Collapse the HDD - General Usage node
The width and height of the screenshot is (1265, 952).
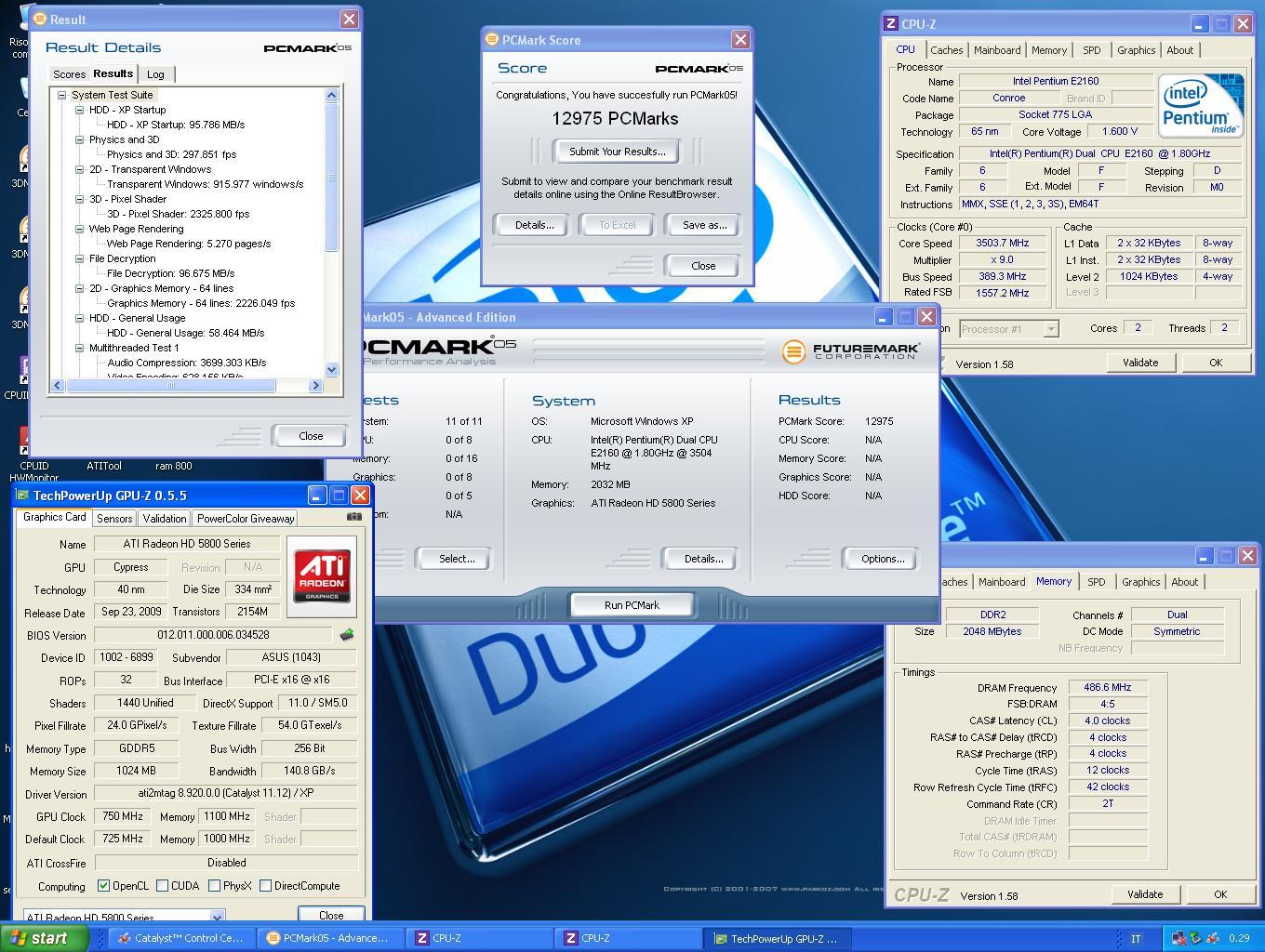[79, 318]
